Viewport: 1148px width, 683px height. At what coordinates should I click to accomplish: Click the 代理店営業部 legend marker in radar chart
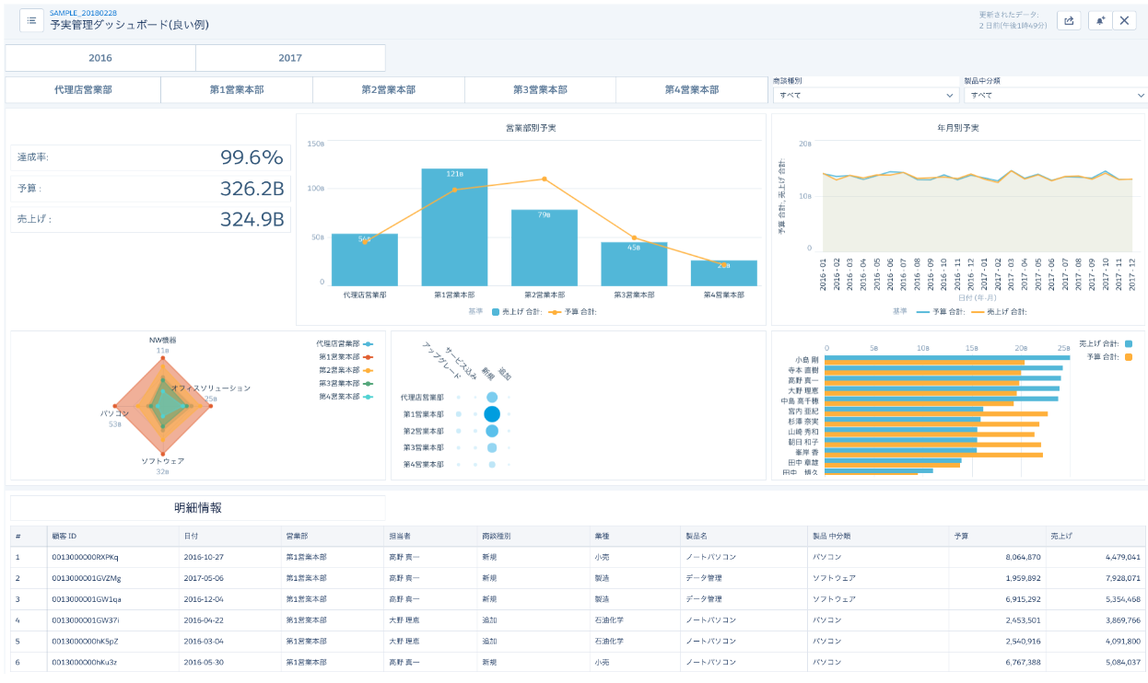368,343
